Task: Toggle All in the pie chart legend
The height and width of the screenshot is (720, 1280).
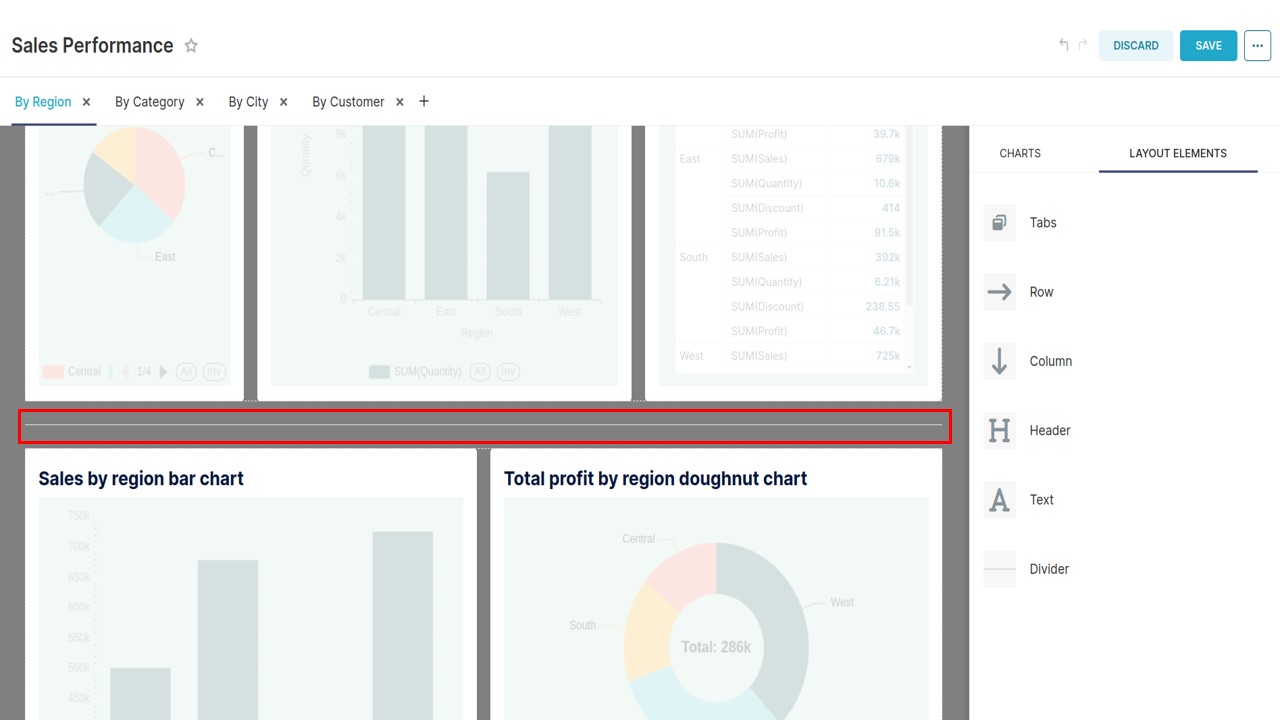Action: (186, 371)
